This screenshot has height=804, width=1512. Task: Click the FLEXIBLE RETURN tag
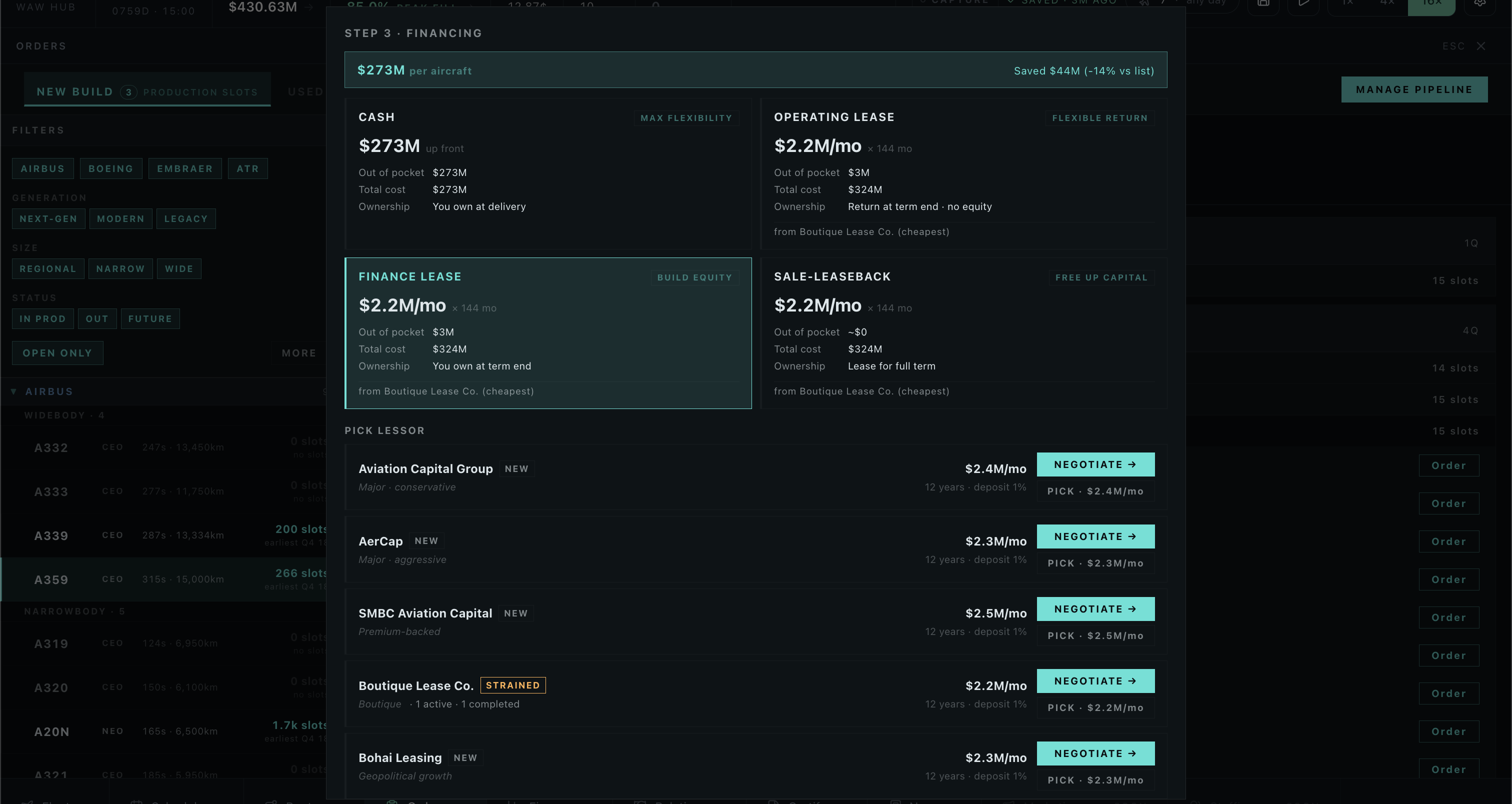point(1099,118)
